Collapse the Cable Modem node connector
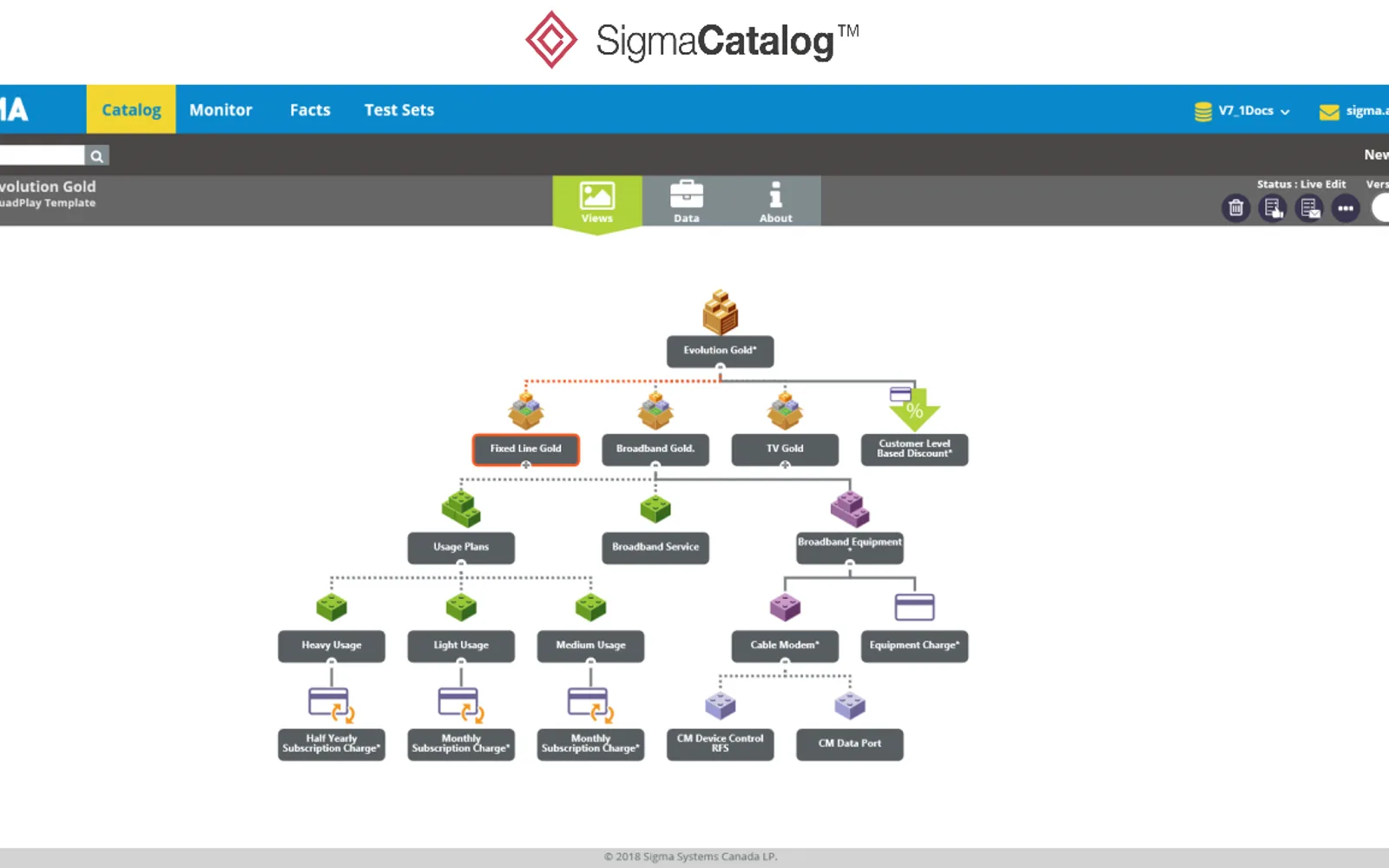Viewport: 1389px width, 868px height. click(x=785, y=662)
